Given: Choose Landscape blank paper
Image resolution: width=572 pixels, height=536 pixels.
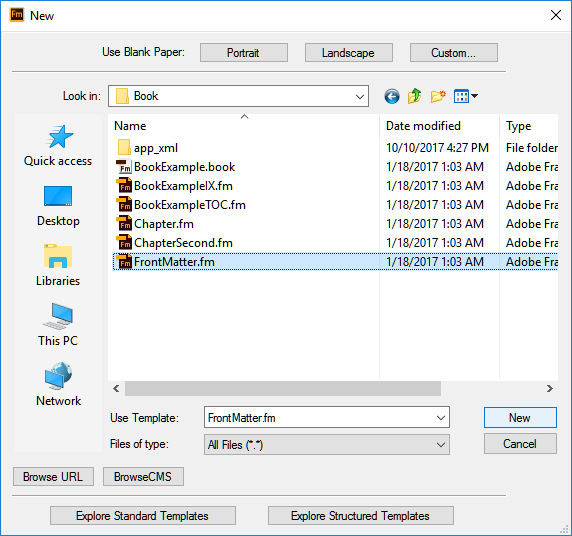Looking at the screenshot, I should [349, 53].
